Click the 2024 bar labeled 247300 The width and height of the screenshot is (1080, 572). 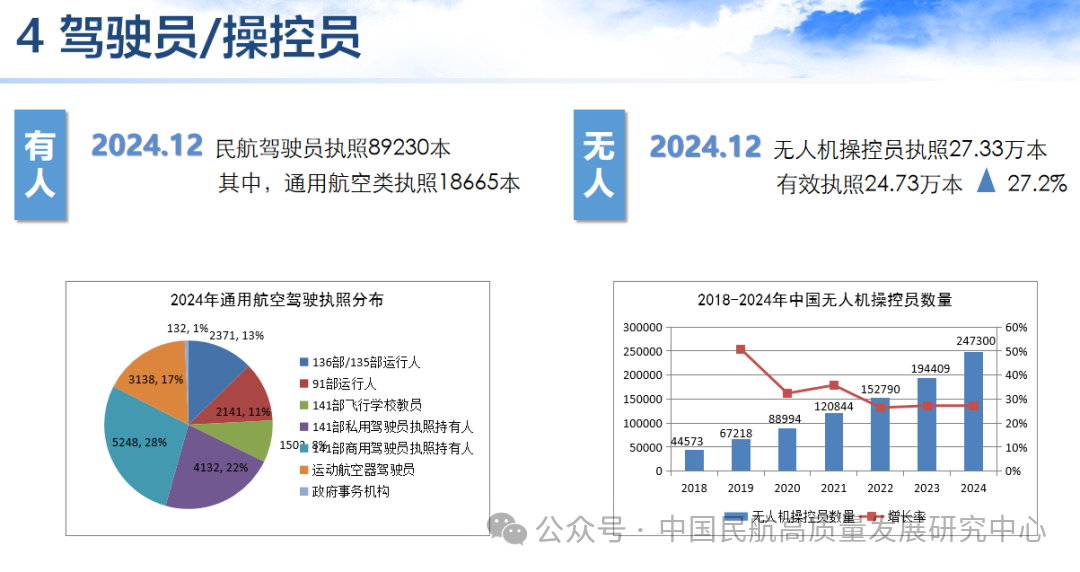[x=973, y=410]
